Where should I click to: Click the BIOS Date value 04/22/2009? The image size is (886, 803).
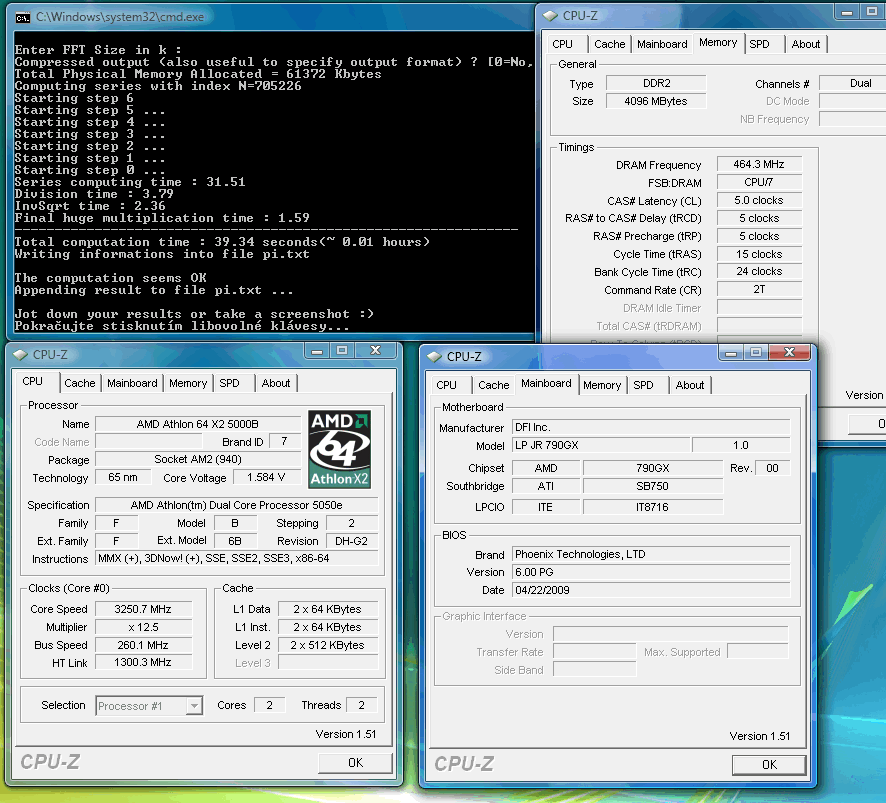(651, 591)
